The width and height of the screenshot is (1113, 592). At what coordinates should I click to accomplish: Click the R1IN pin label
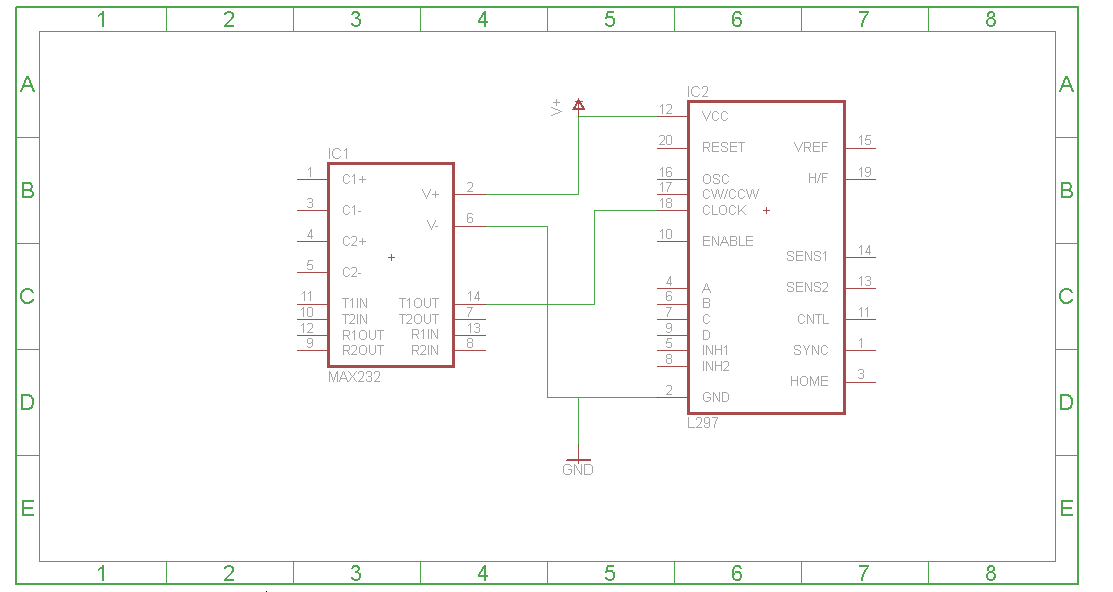click(x=425, y=334)
